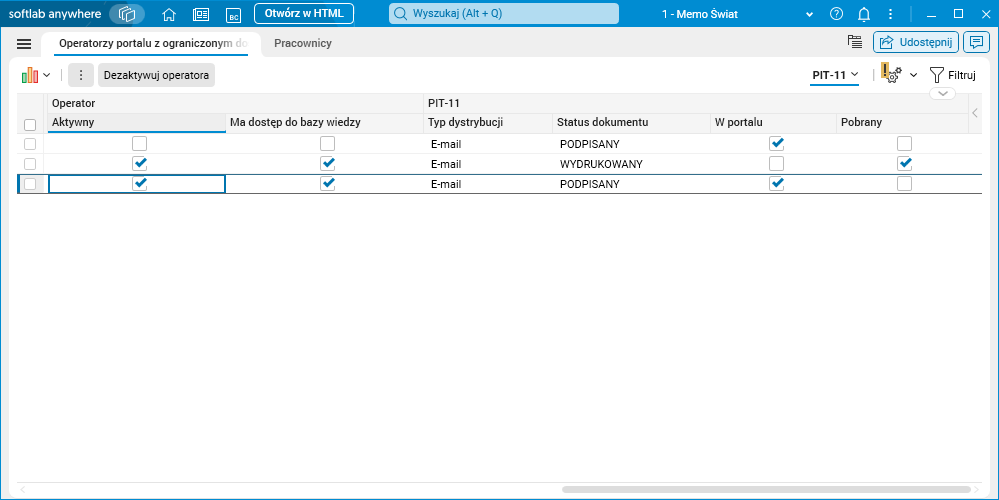Open the notifications bell

click(x=864, y=13)
